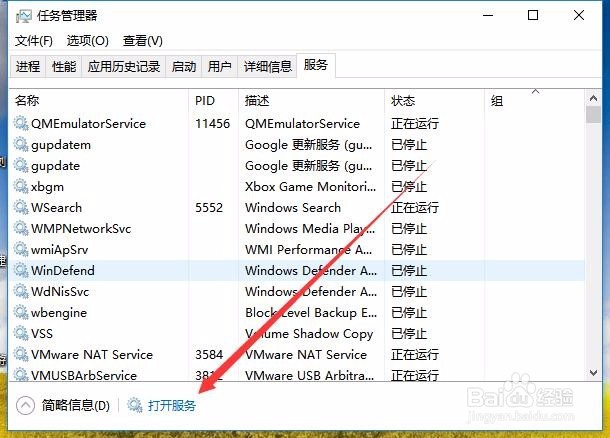The image size is (610, 438).
Task: Select the wmiApSrv service name
Action: [x=60, y=250]
